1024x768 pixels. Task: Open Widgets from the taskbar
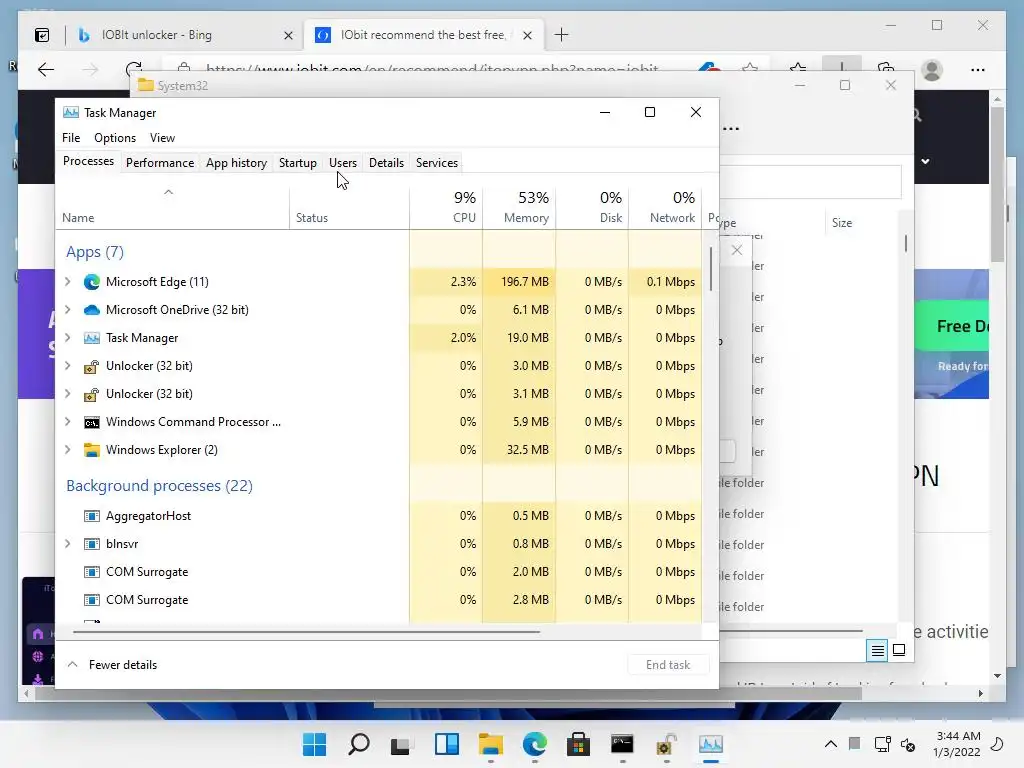(447, 744)
